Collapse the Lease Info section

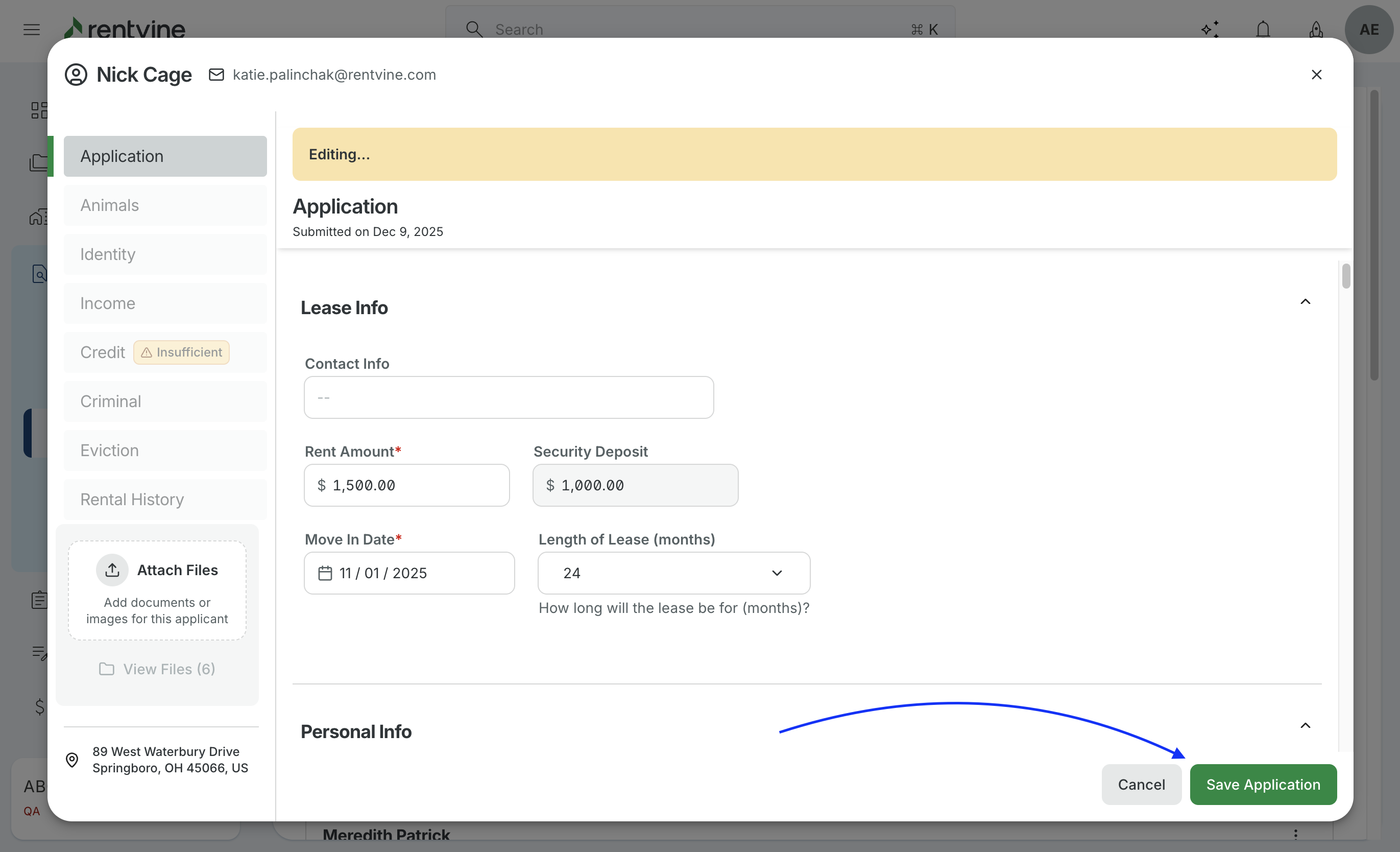(1305, 302)
